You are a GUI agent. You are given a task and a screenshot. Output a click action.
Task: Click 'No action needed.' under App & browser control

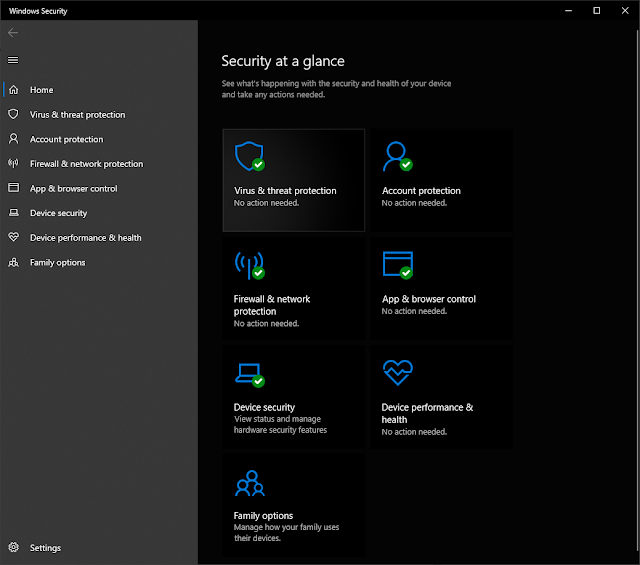(414, 311)
